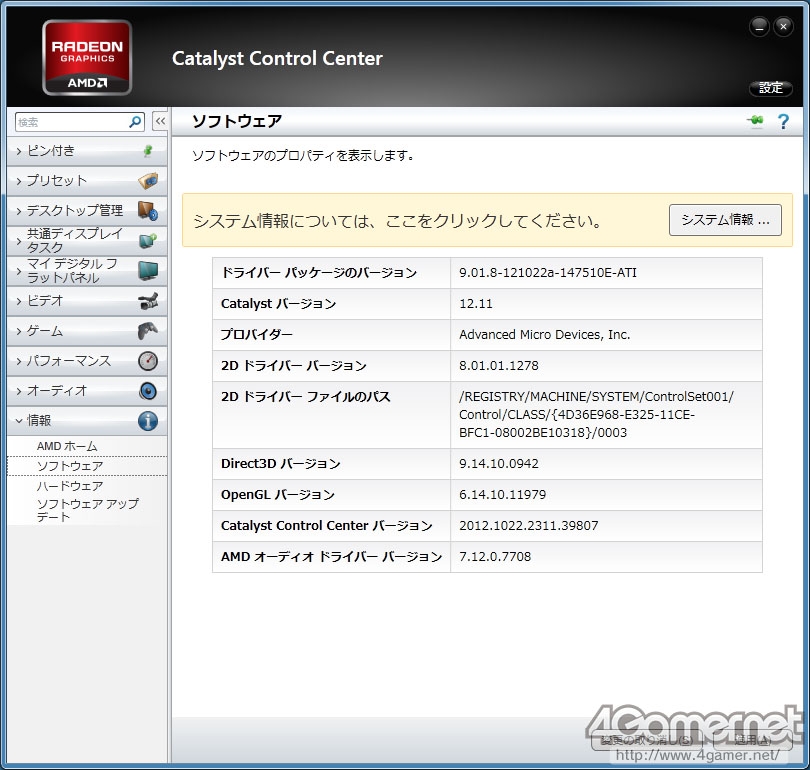The image size is (810, 770).
Task: Expand the デスクトップ管理 section
Action: tap(87, 211)
